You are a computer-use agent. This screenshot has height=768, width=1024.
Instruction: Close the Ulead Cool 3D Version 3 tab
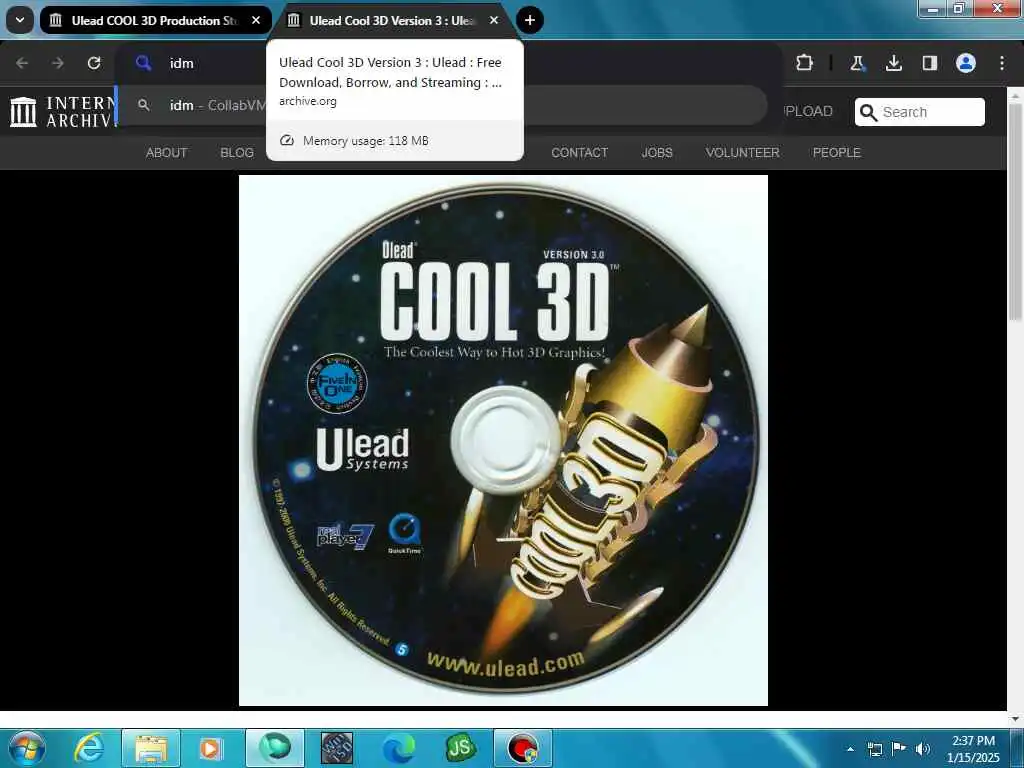pos(494,20)
